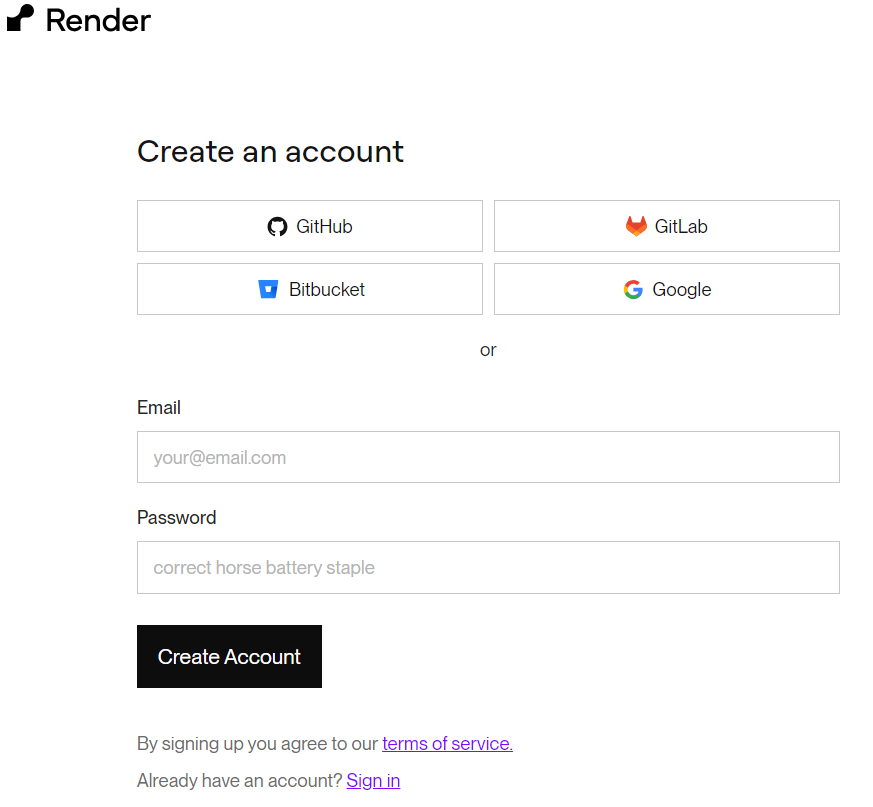Focus the Email input field
The height and width of the screenshot is (807, 873).
488,458
